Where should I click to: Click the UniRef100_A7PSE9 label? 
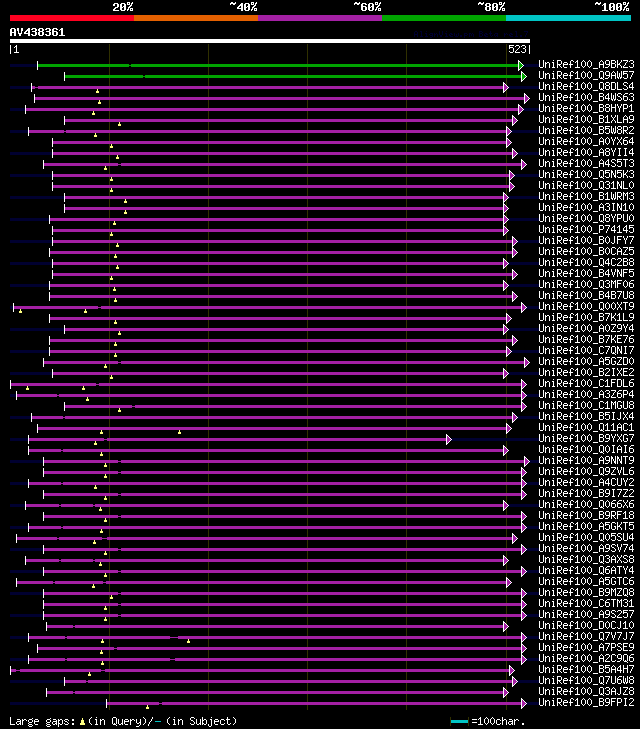[586, 647]
